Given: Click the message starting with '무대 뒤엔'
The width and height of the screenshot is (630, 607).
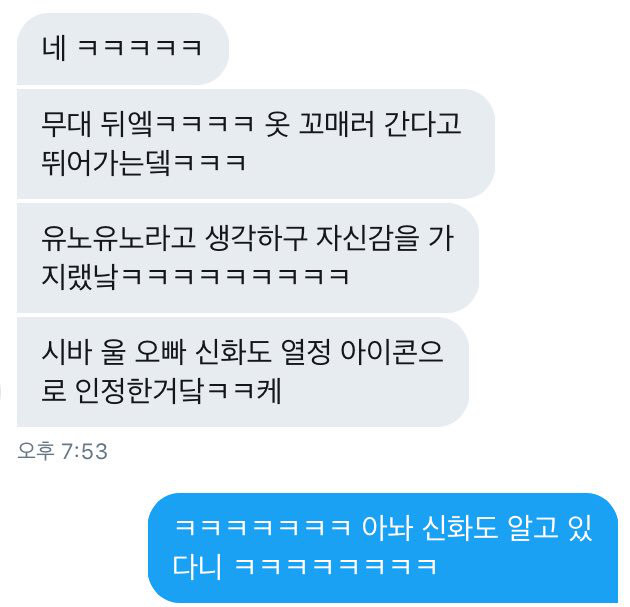Looking at the screenshot, I should pyautogui.click(x=256, y=144).
